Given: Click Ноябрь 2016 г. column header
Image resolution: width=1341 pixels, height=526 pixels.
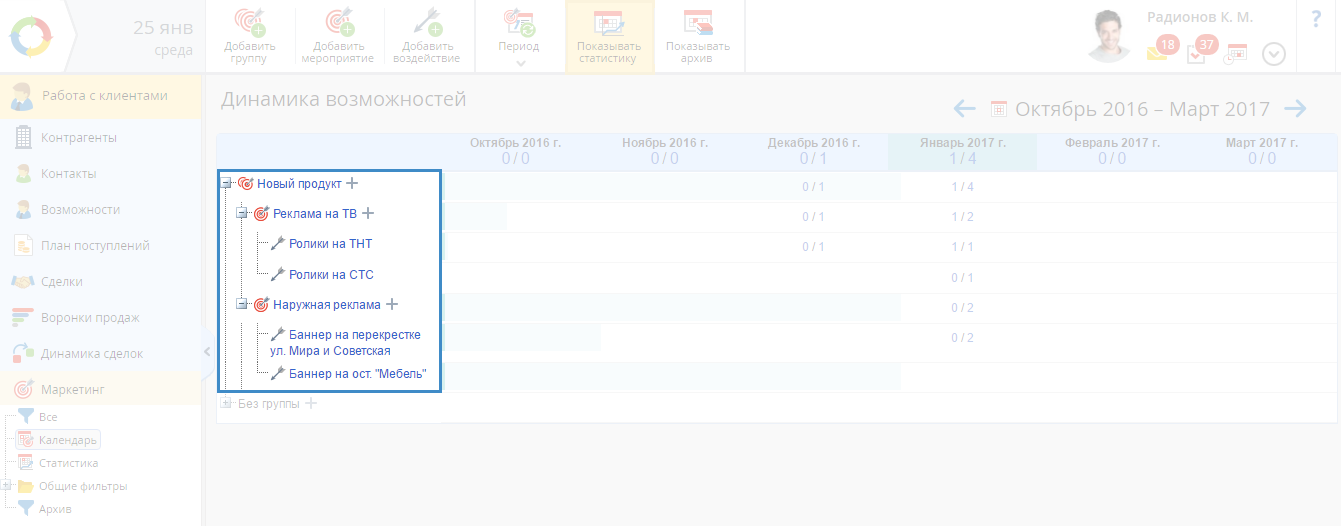Looking at the screenshot, I should 665,151.
